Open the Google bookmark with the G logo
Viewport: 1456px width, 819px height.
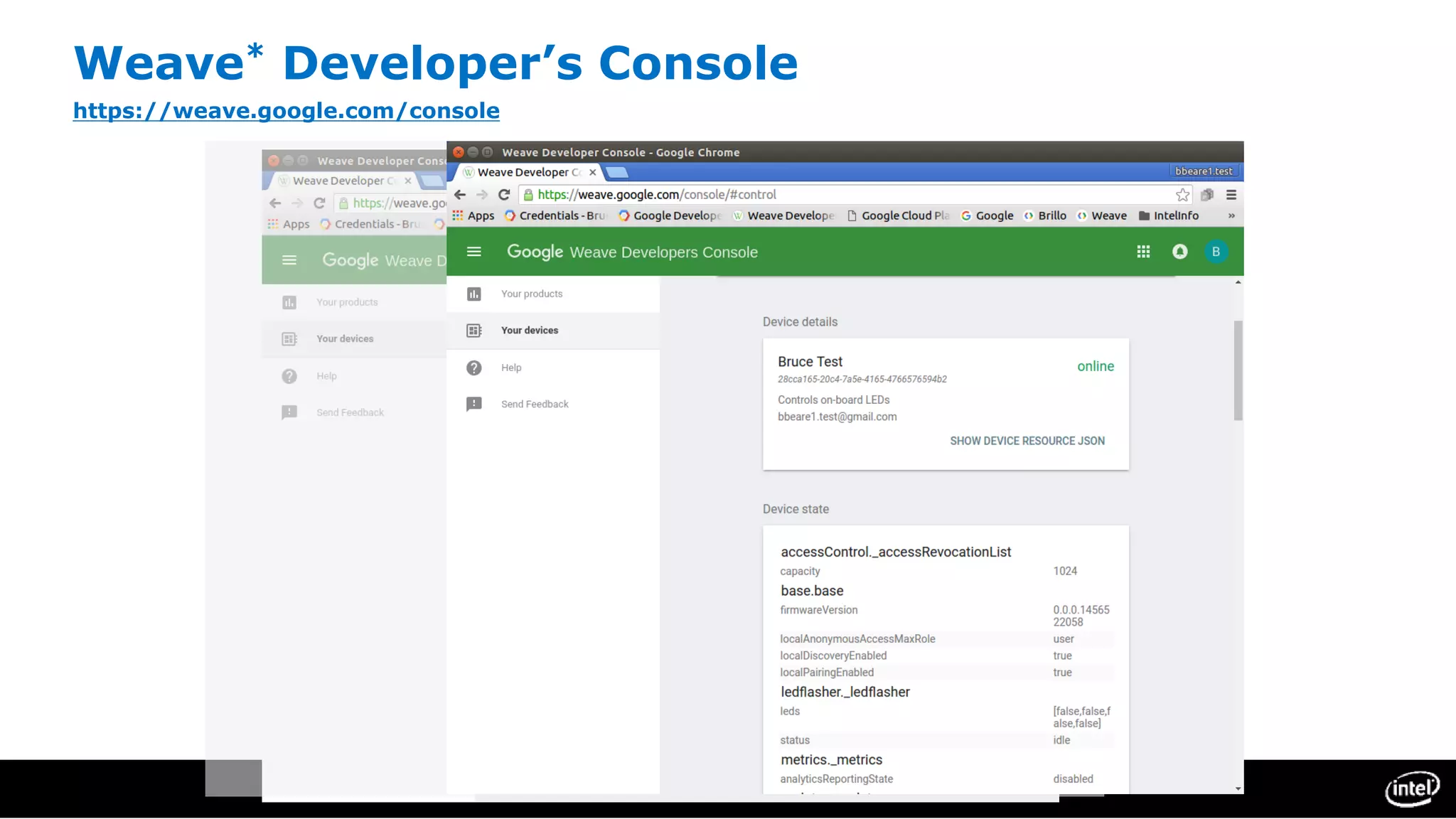click(x=987, y=215)
